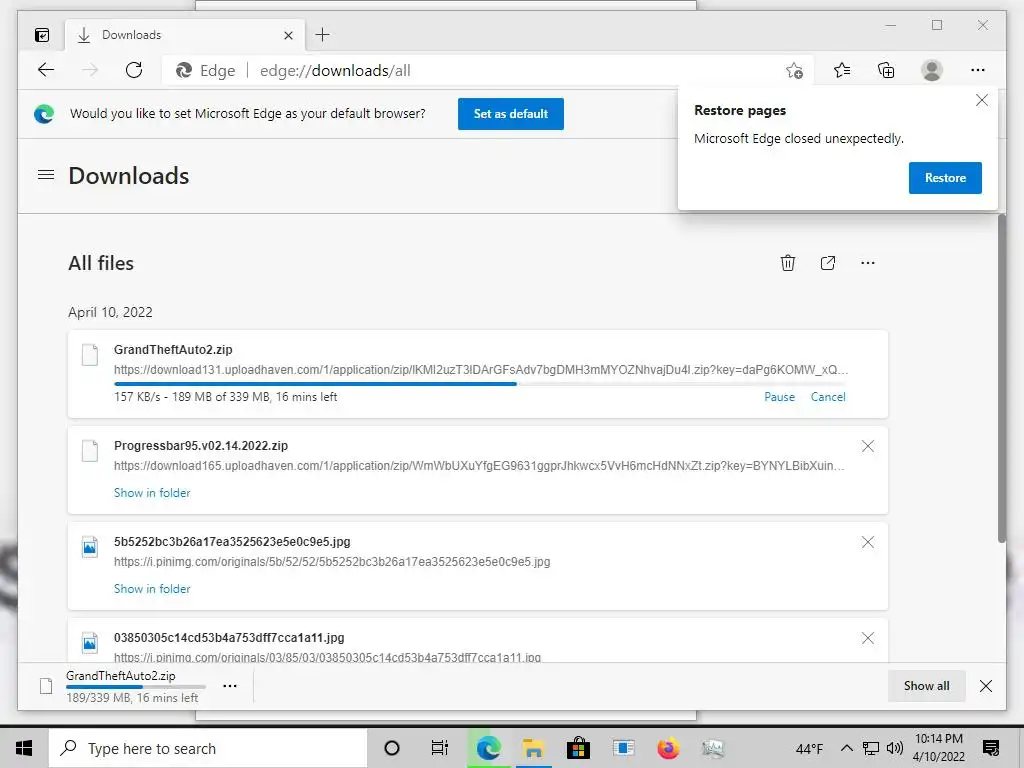Image resolution: width=1024 pixels, height=768 pixels.
Task: Show hidden system tray icons
Action: point(846,748)
